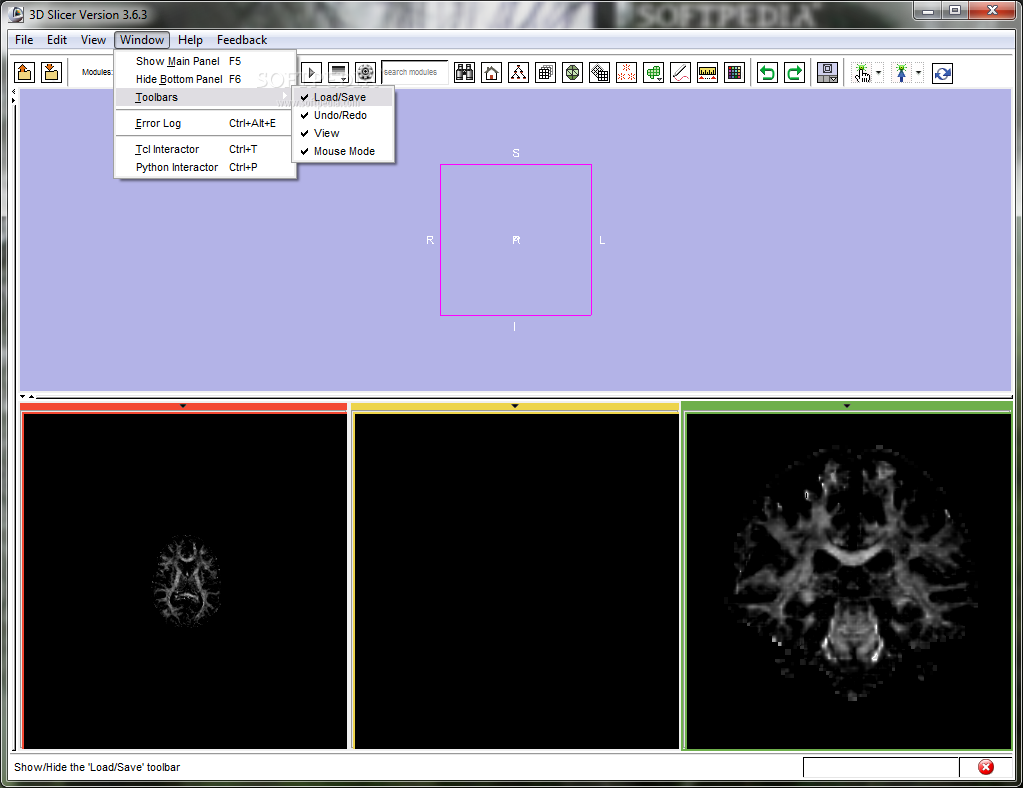Open the Feedback menu
The image size is (1023, 788).
[x=242, y=40]
